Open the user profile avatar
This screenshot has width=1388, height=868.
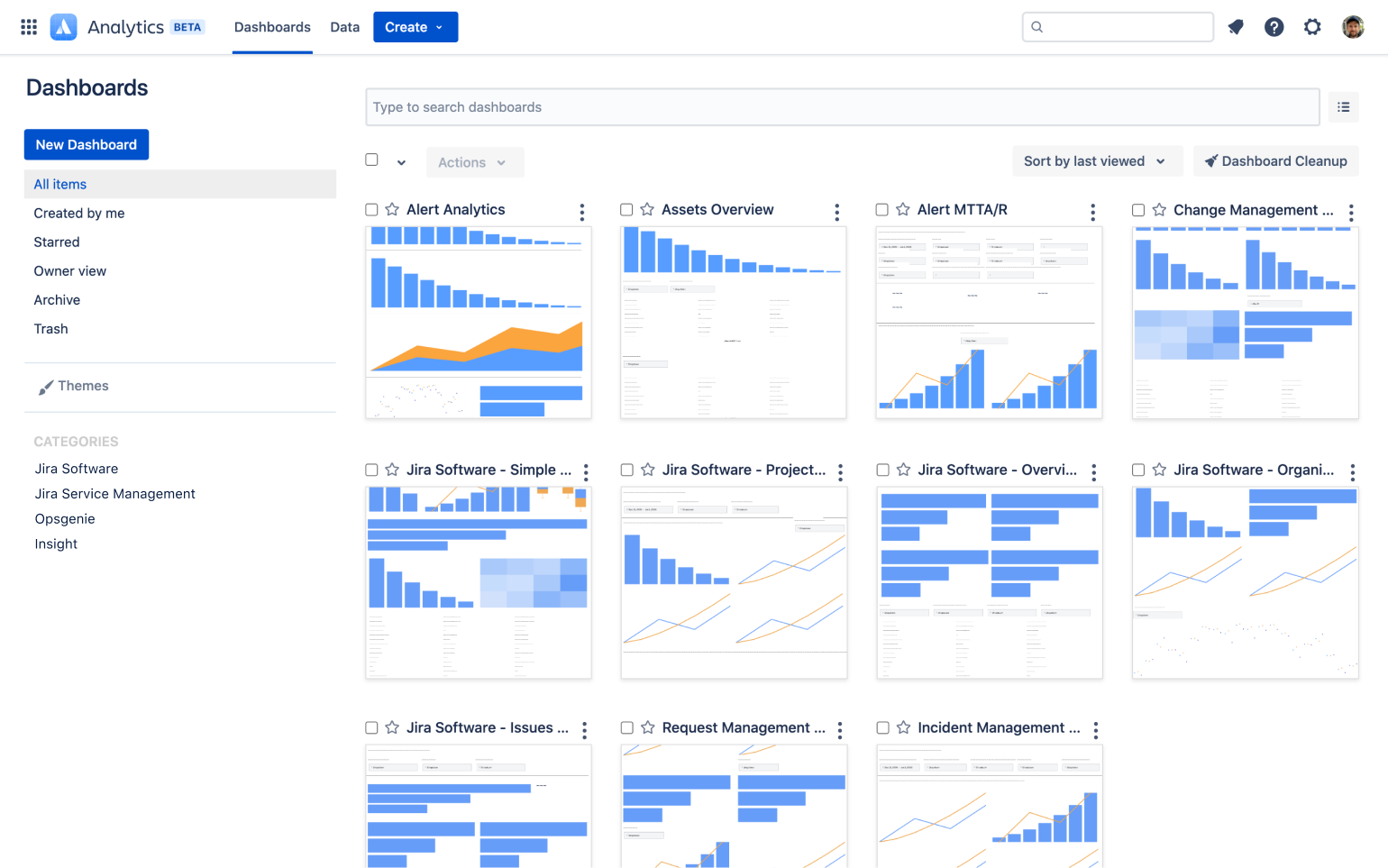point(1353,27)
